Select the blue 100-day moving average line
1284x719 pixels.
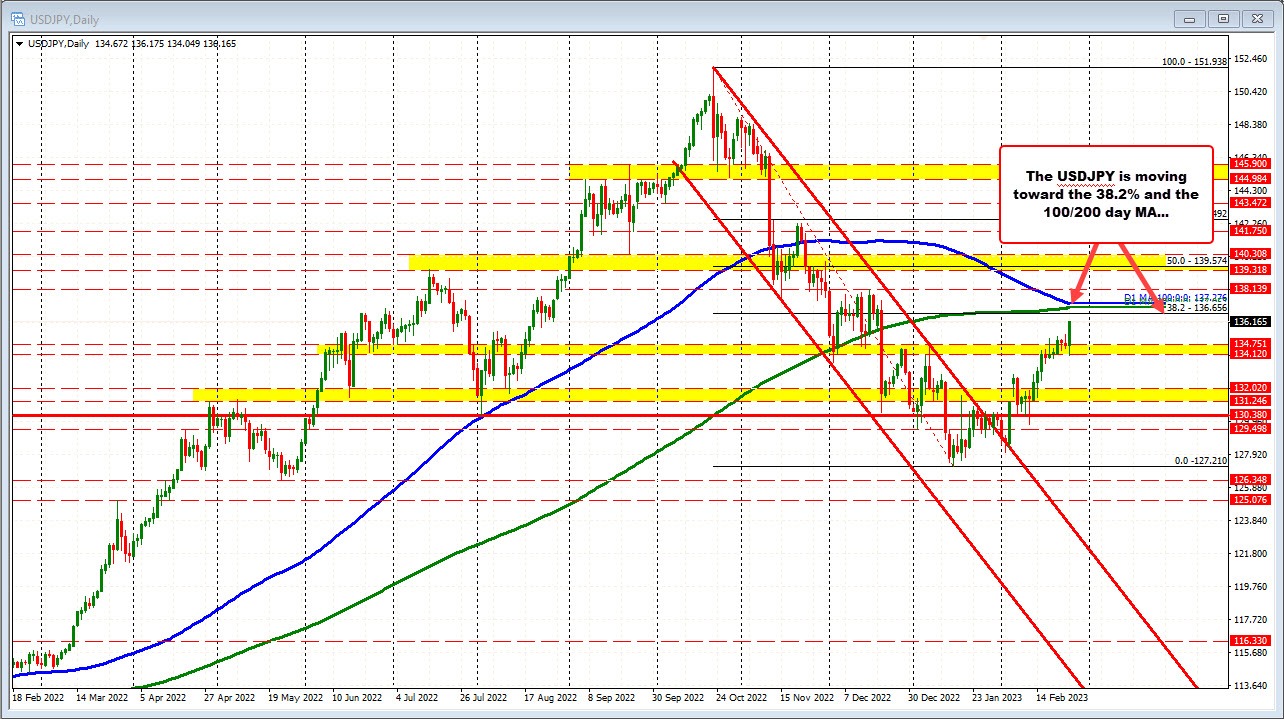(900, 241)
